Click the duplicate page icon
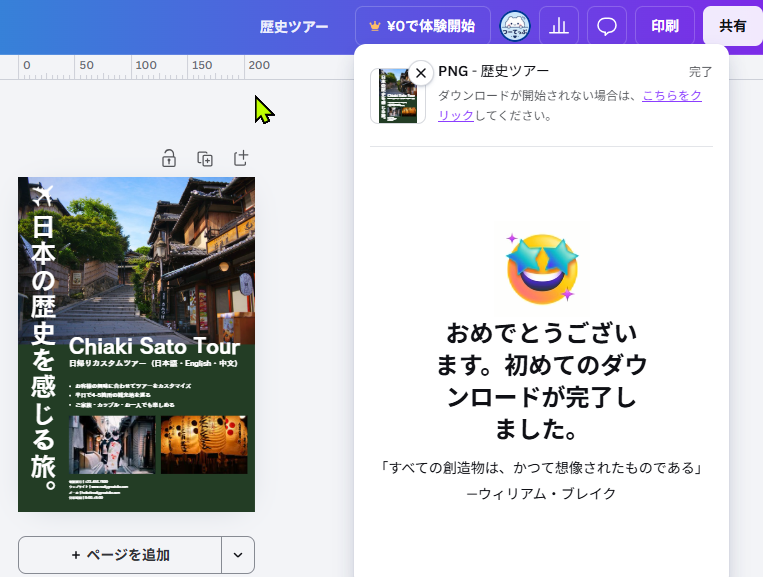Image resolution: width=763 pixels, height=577 pixels. coord(205,159)
